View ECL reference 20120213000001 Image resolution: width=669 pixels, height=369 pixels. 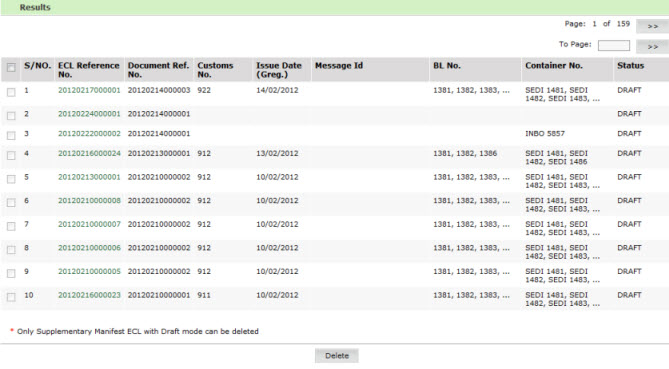click(x=89, y=177)
